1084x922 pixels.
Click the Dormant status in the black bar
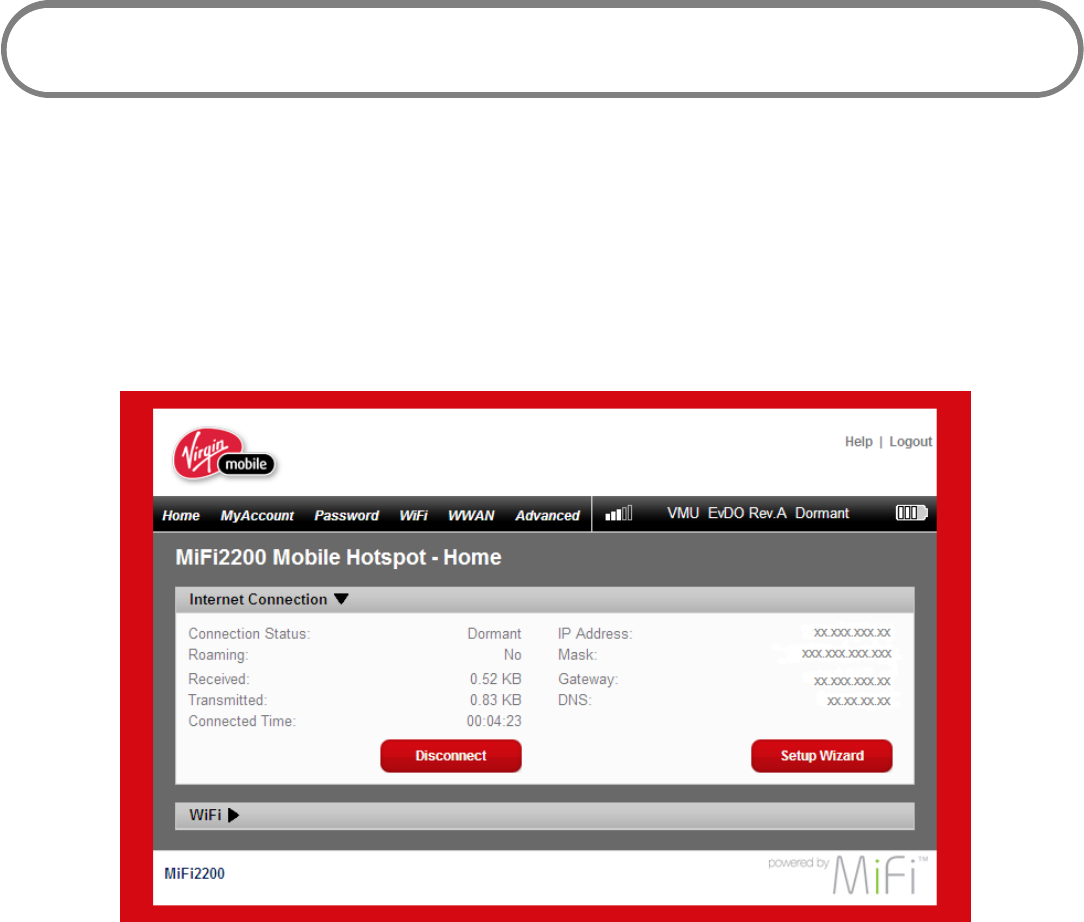(x=822, y=513)
